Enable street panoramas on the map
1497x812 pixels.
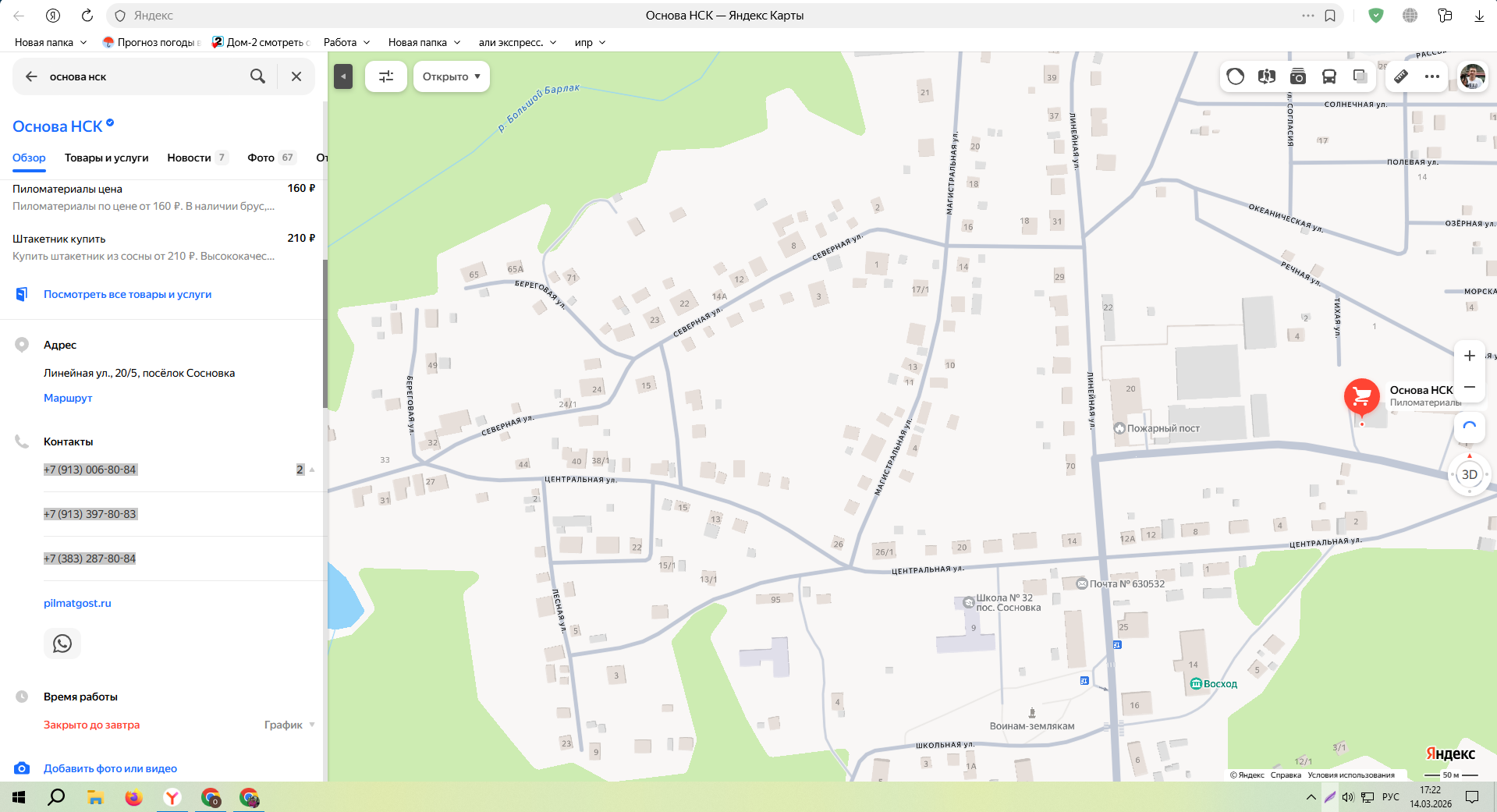pos(1267,76)
